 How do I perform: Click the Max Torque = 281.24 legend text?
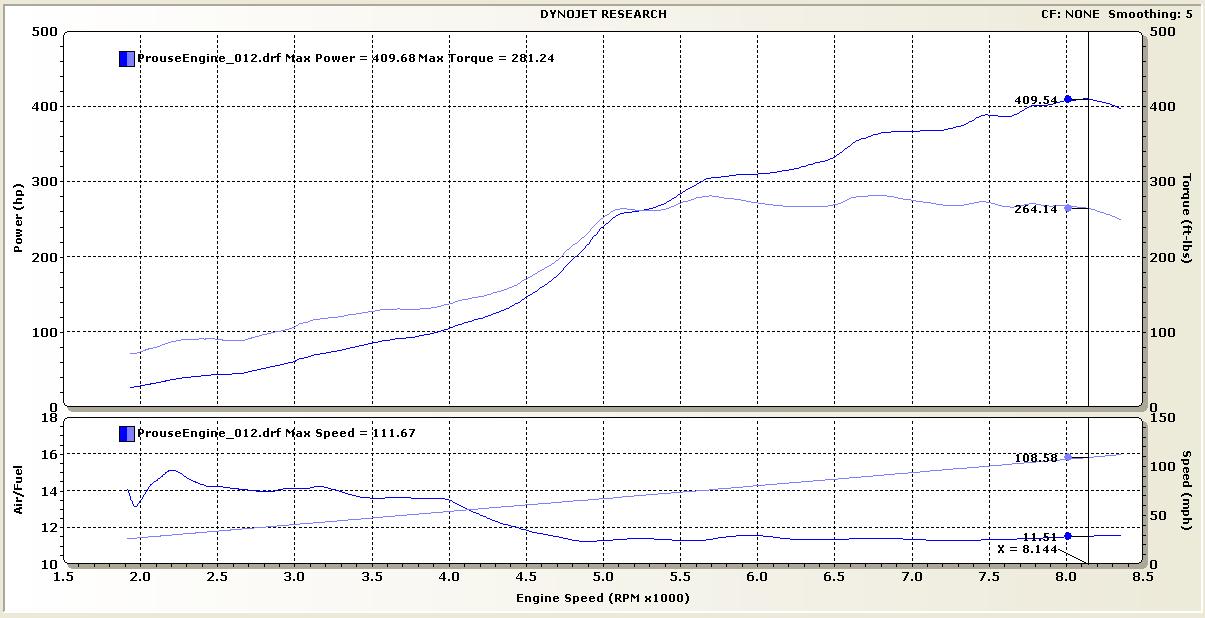point(486,58)
